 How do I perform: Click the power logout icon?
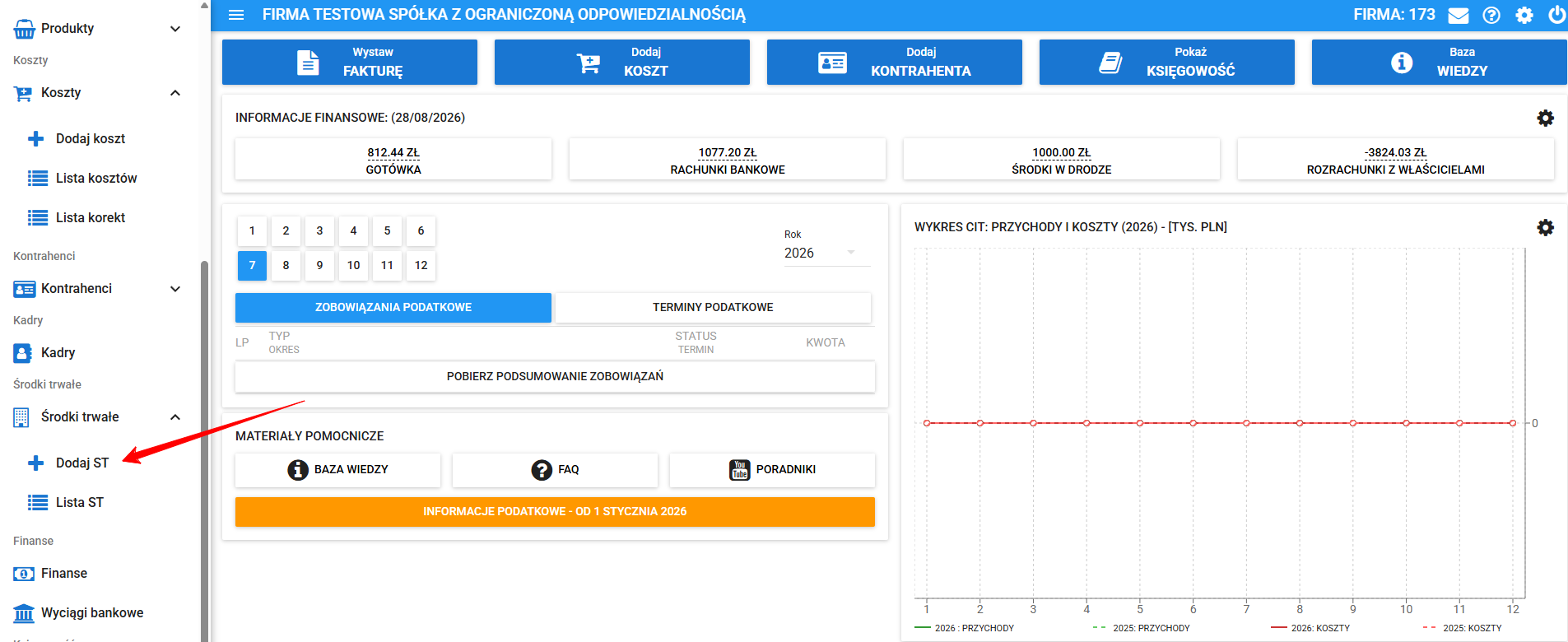click(x=1556, y=15)
